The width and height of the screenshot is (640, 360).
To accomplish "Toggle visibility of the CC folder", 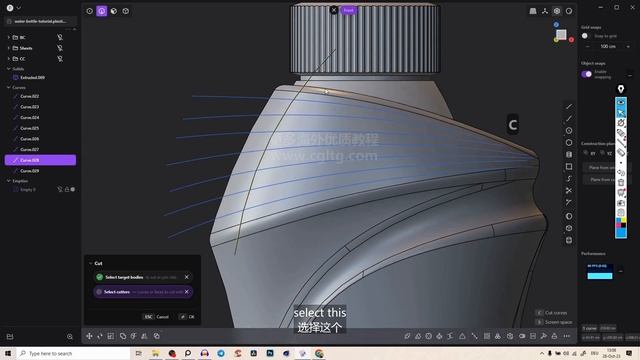I will [x=60, y=59].
